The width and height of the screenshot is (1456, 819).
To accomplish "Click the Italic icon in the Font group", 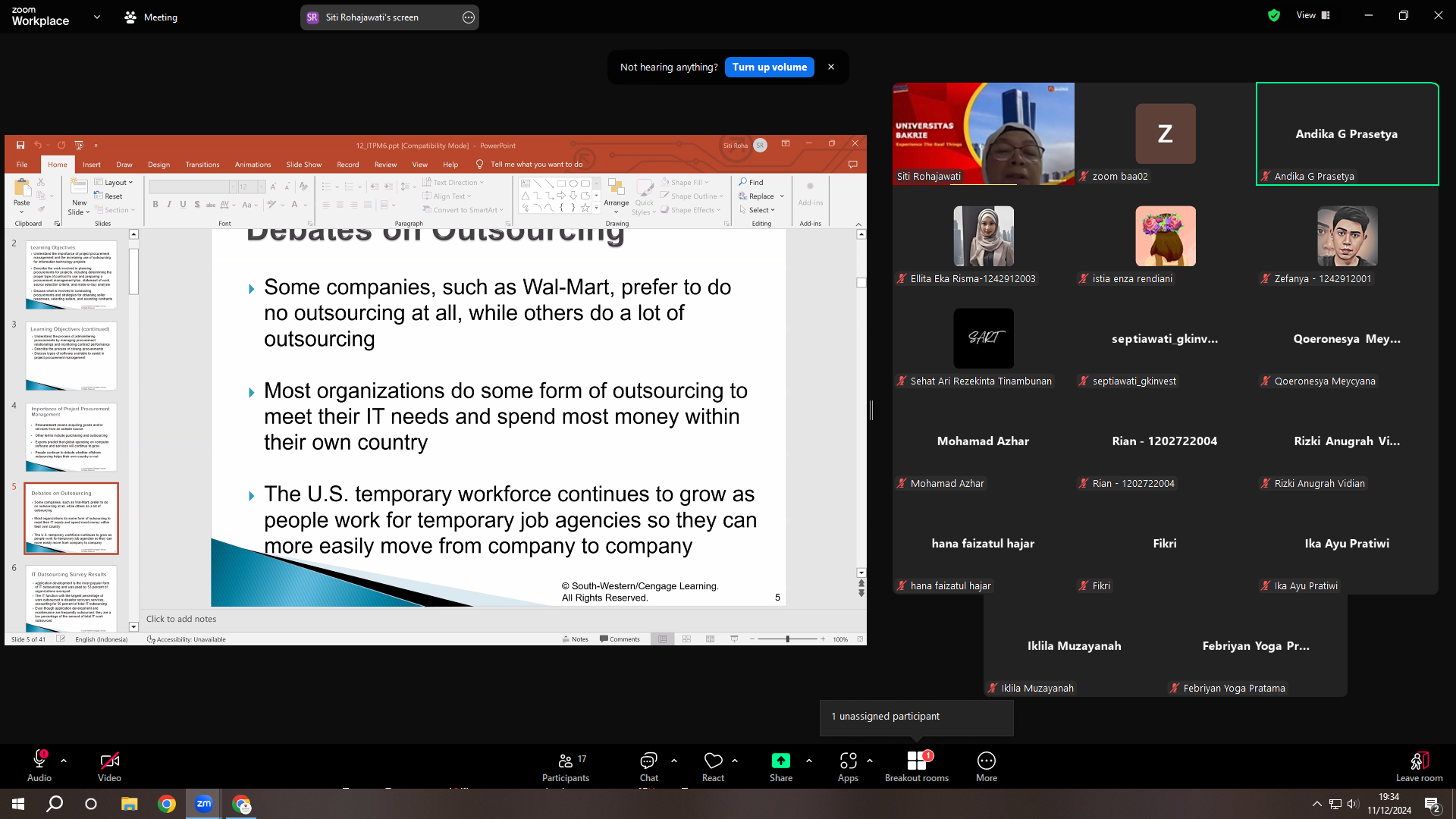I will point(169,205).
